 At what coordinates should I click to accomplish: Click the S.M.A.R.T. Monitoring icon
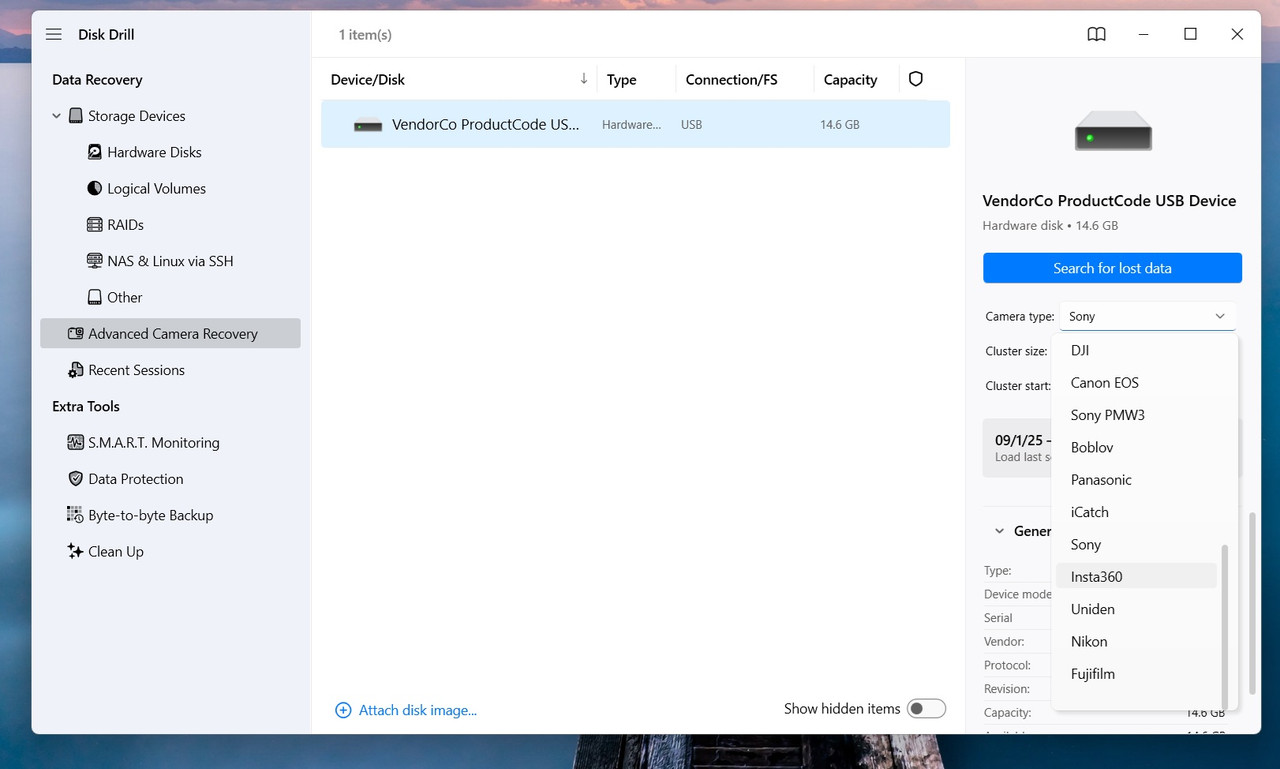coord(75,443)
